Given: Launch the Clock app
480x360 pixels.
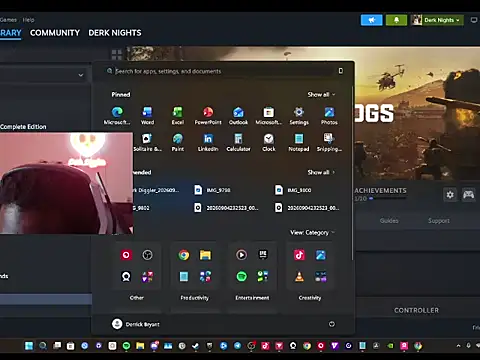Looking at the screenshot, I should point(269,143).
